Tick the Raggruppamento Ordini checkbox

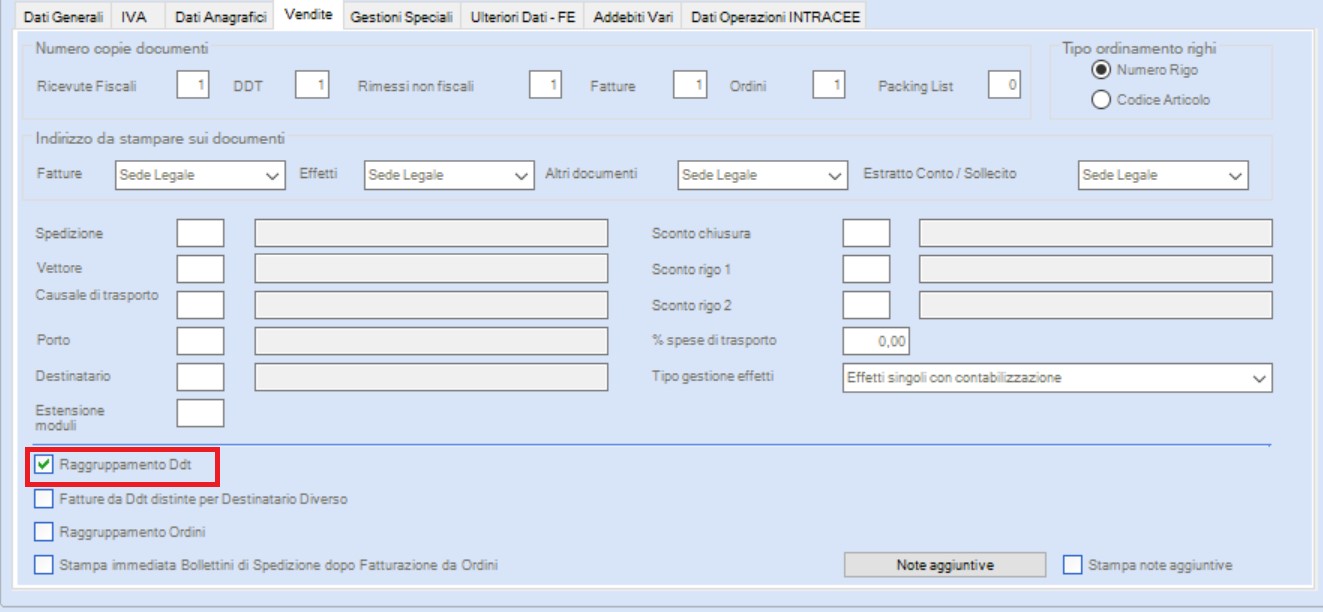pyautogui.click(x=44, y=531)
